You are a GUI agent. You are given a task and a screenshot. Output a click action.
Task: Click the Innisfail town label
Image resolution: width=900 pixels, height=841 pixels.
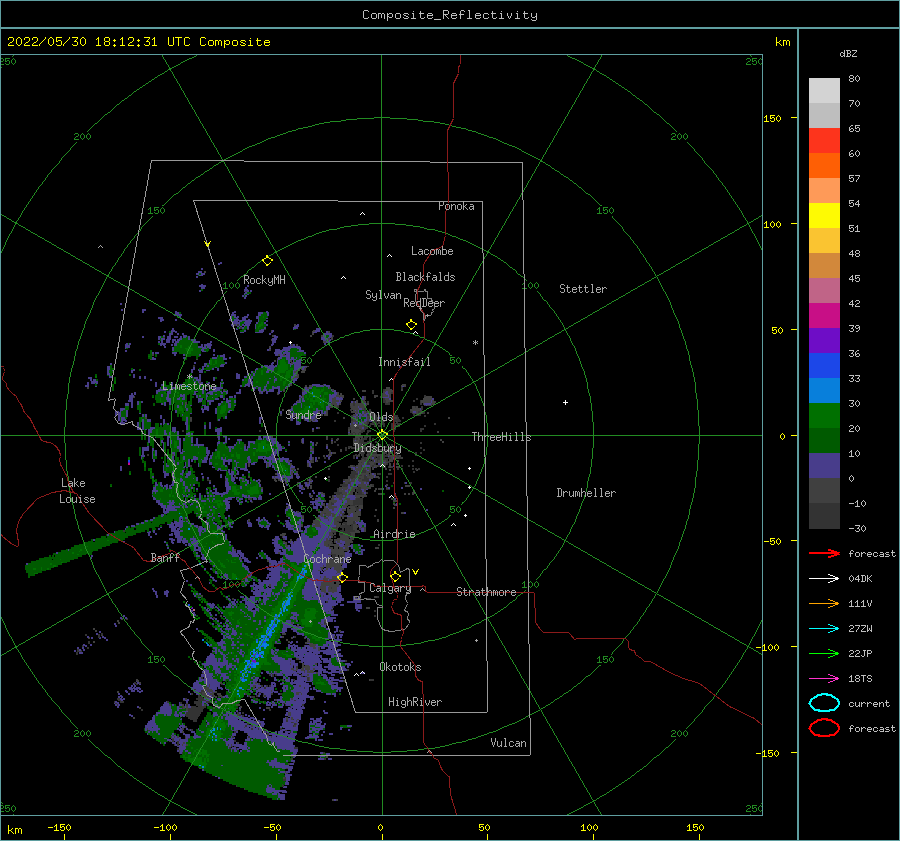[x=404, y=362]
